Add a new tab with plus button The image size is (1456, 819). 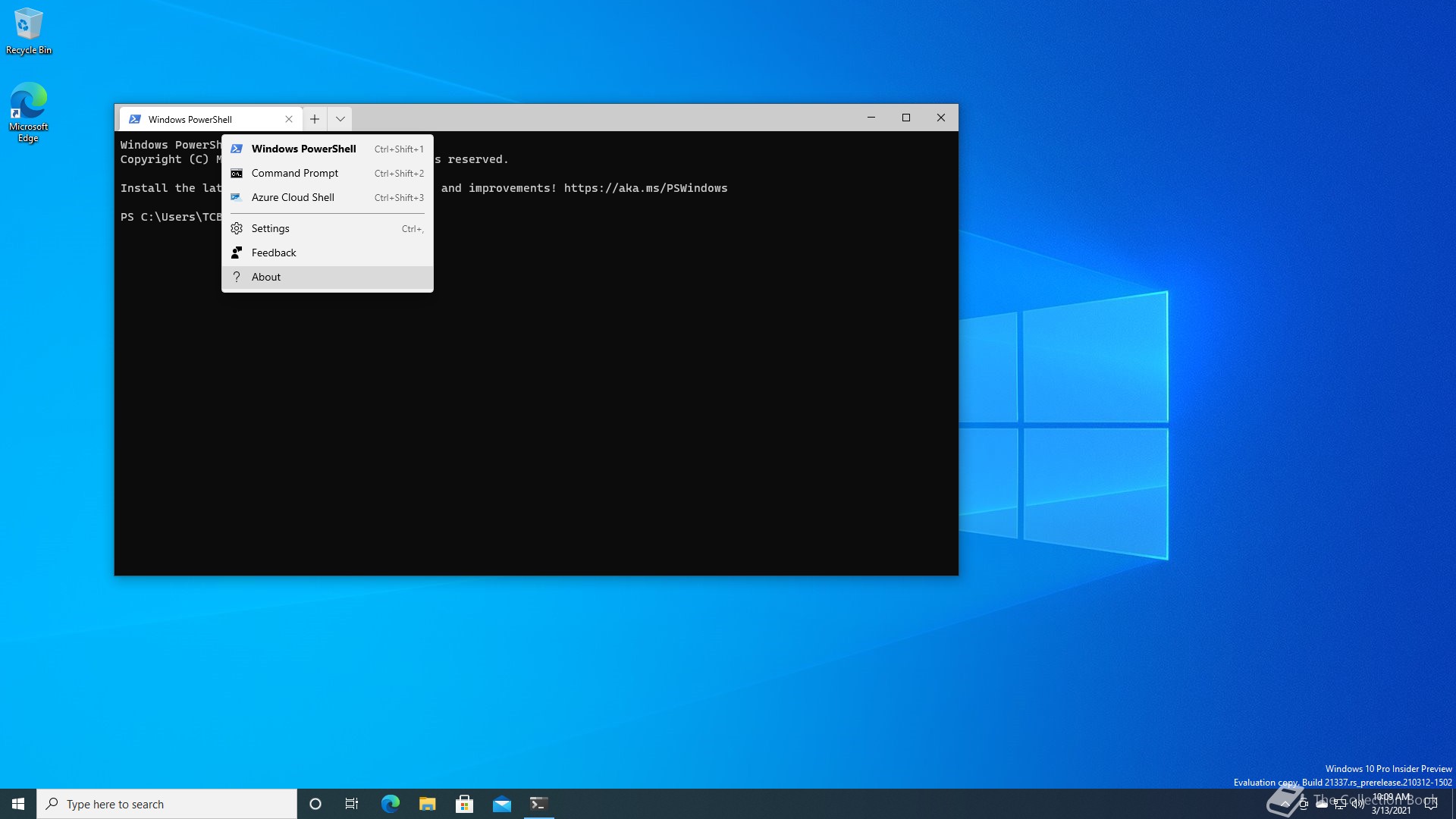[x=315, y=119]
